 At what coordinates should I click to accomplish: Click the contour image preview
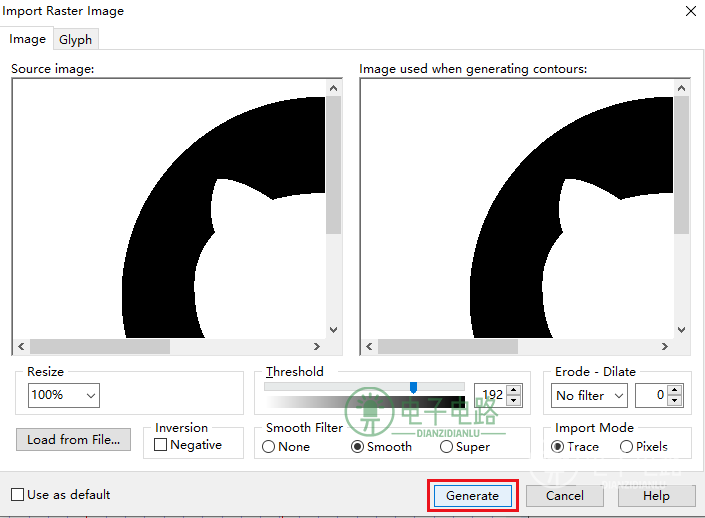click(x=517, y=209)
